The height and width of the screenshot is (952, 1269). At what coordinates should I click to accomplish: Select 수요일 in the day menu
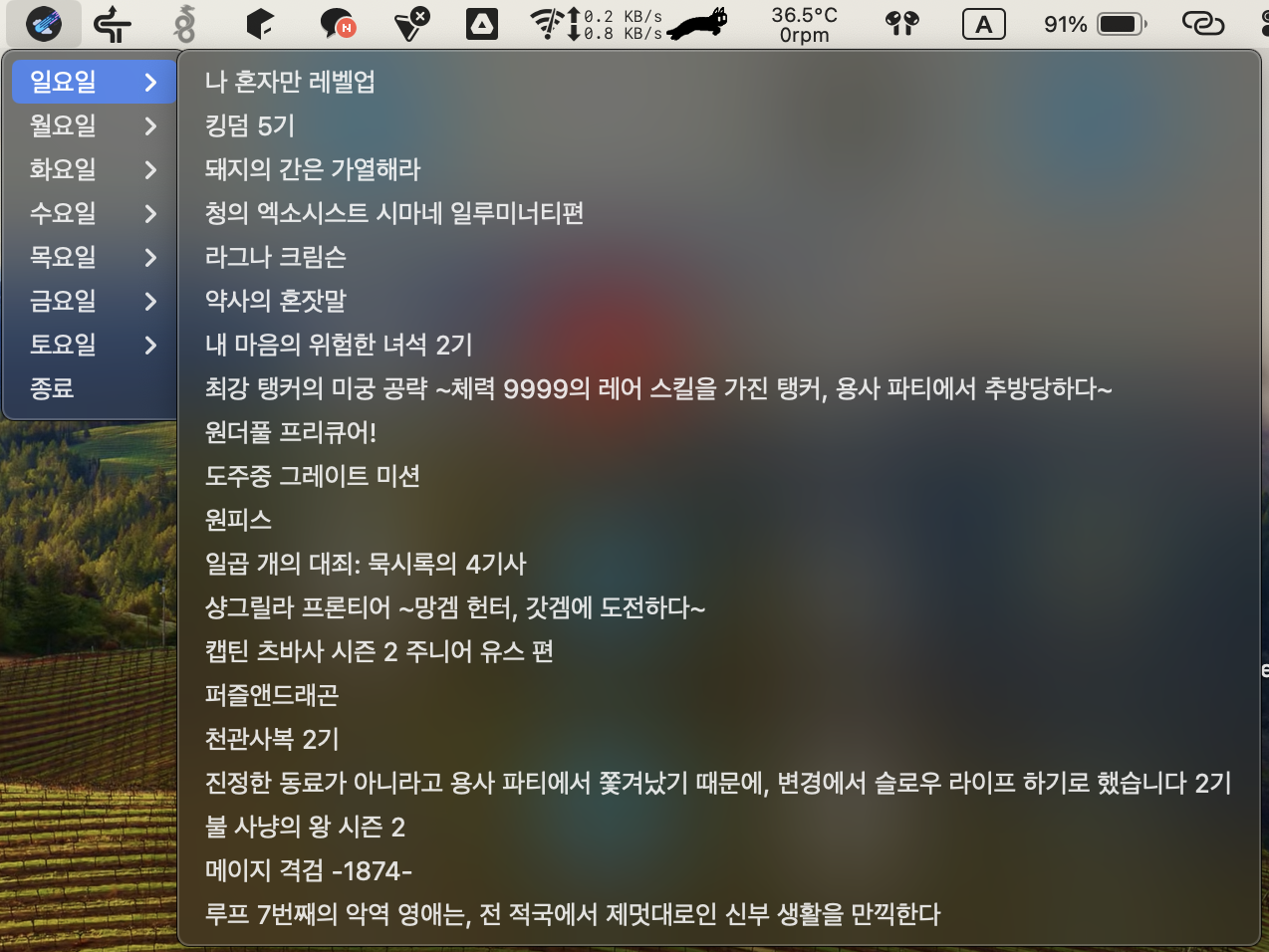pyautogui.click(x=94, y=213)
